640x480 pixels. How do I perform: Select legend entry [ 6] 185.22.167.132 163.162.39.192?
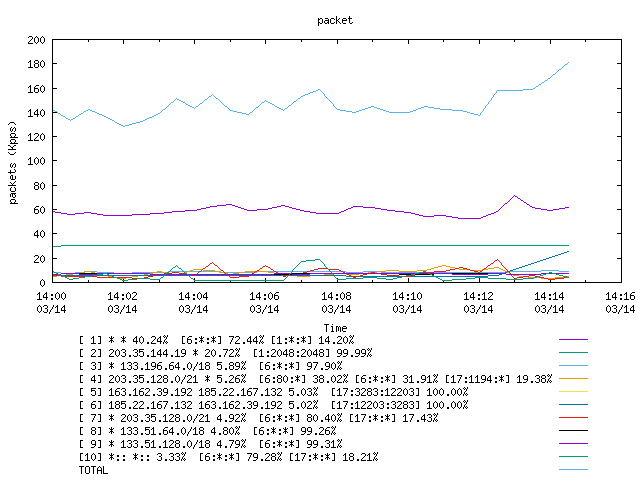pyautogui.click(x=273, y=405)
